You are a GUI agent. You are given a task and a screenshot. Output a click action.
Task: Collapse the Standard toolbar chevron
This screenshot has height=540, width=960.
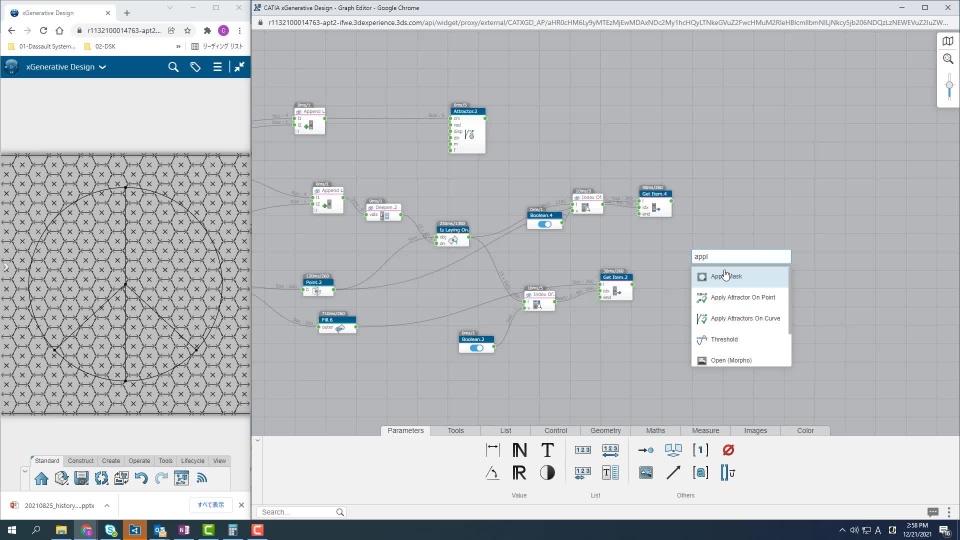coord(24,471)
